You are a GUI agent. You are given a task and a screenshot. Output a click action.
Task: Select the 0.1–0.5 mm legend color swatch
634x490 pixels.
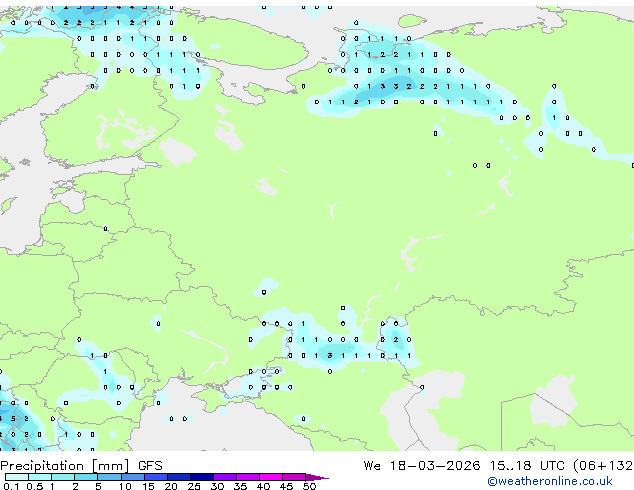click(17, 477)
